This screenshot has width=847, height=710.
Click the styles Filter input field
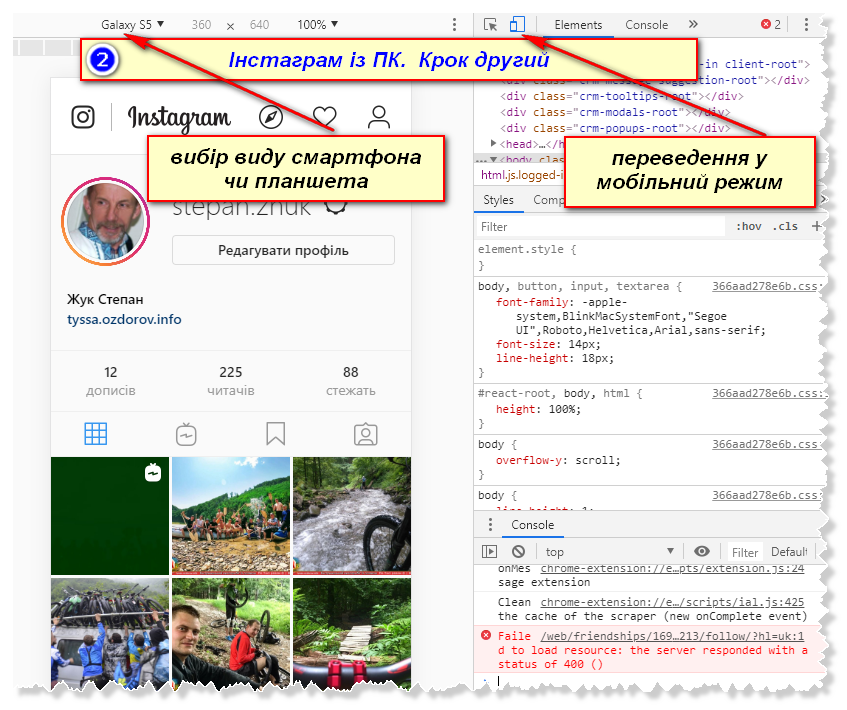[601, 226]
